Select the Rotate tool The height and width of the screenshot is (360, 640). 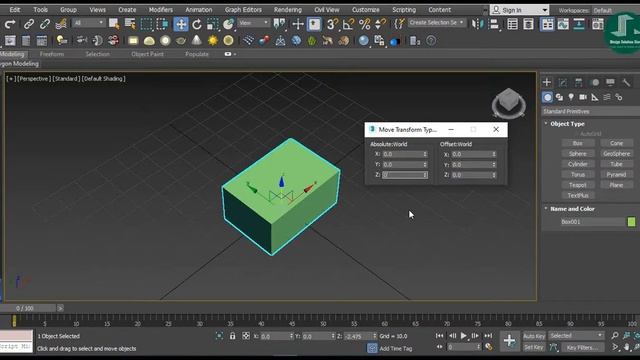click(197, 24)
